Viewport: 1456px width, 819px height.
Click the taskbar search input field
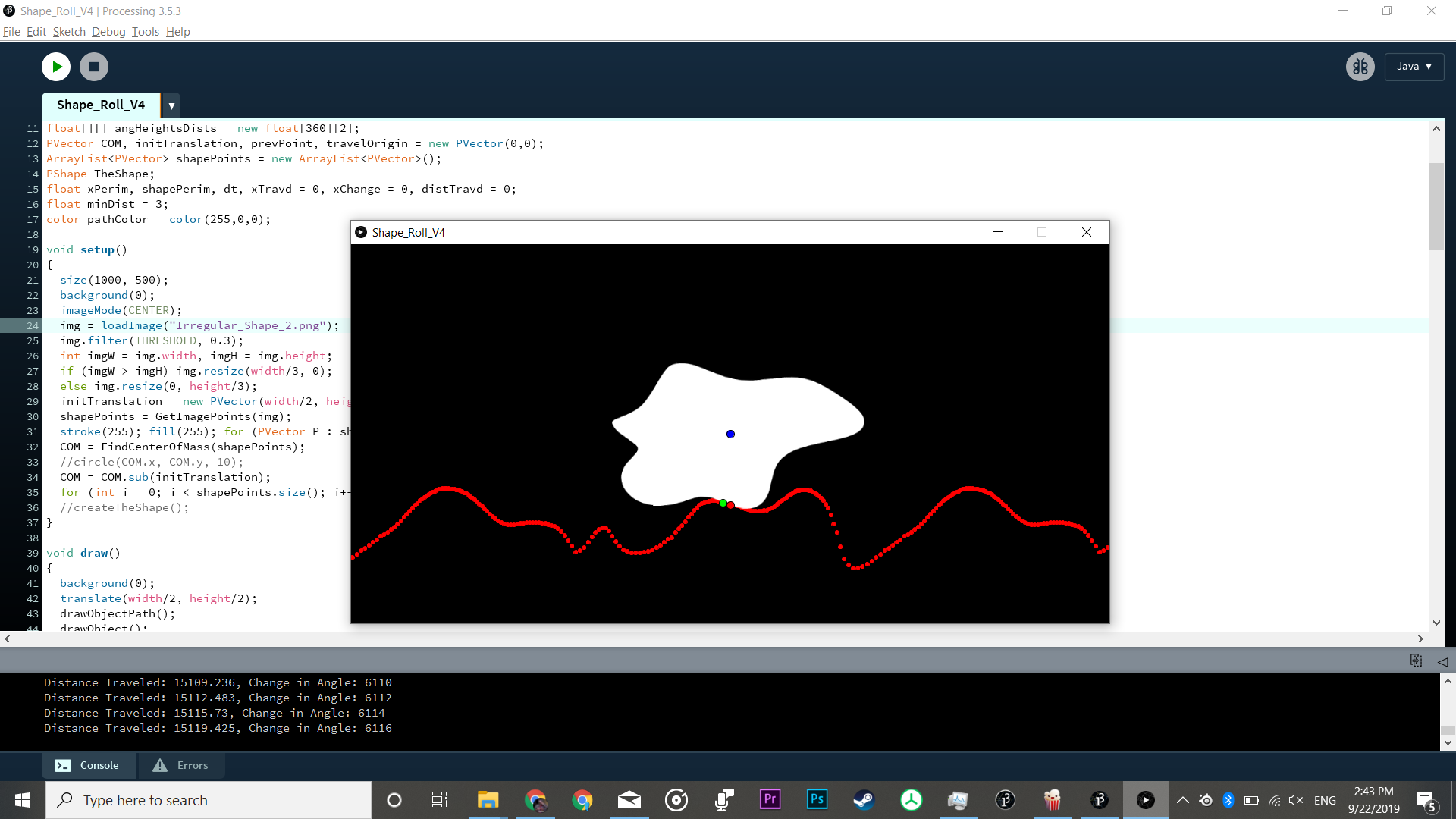209,800
